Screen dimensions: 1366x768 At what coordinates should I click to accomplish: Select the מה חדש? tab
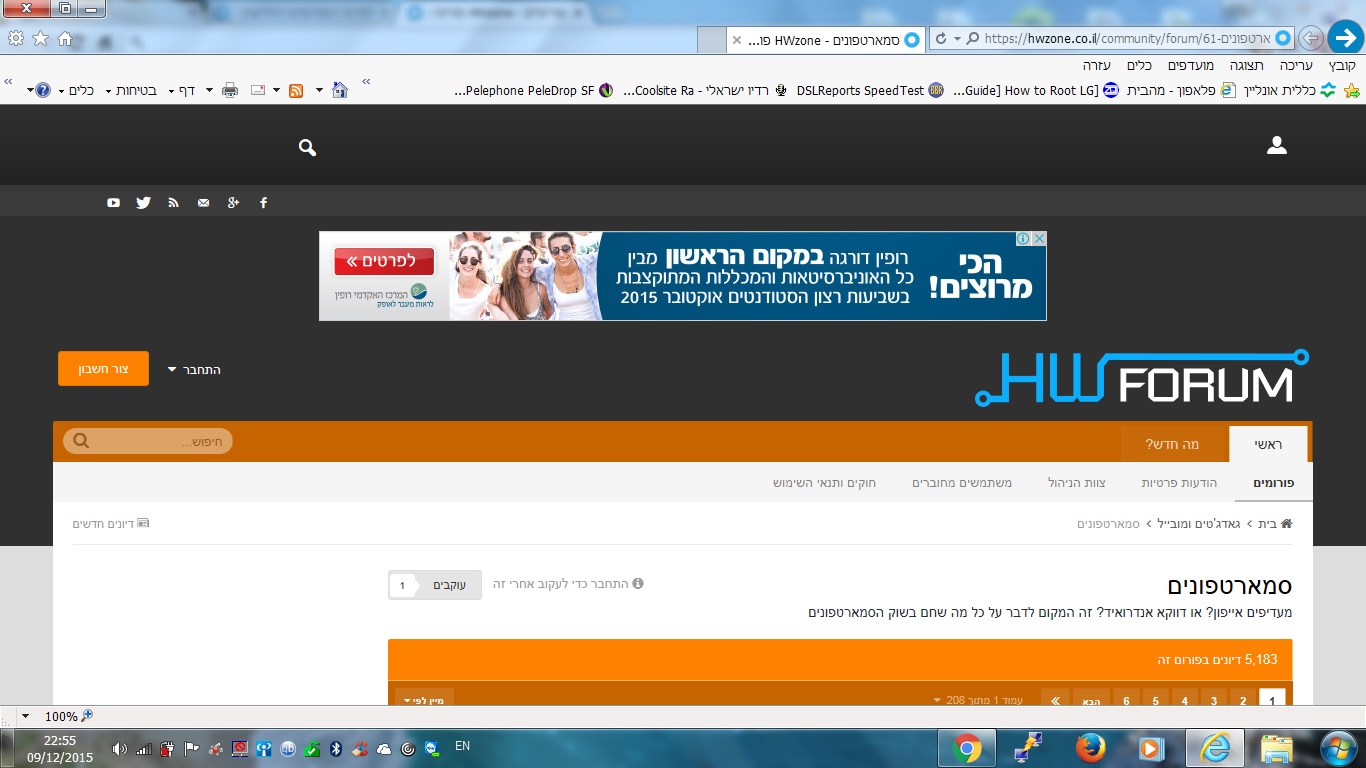coord(1172,444)
